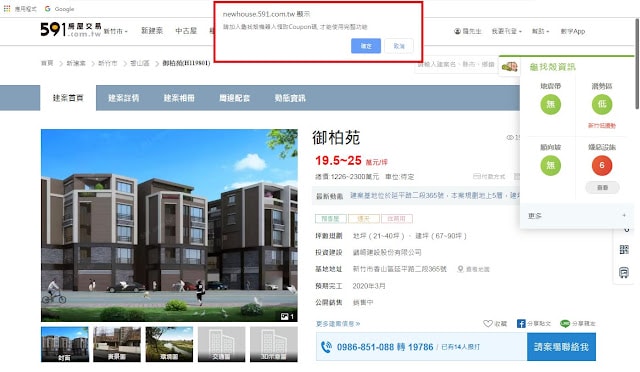Image resolution: width=640 pixels, height=372 pixels.
Task: Go to 新建案 breadcrumb
Action: point(76,63)
